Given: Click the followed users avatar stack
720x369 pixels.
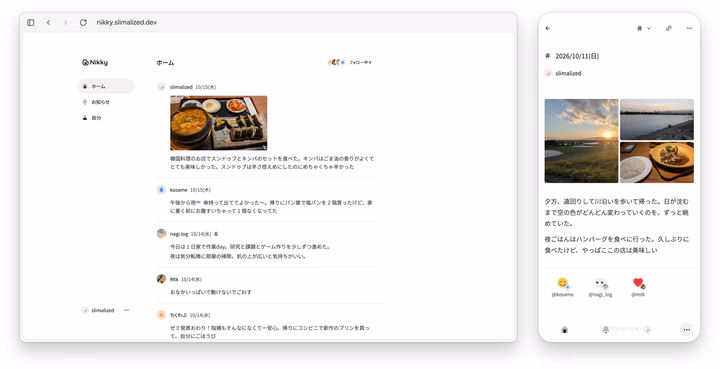Looking at the screenshot, I should 336,62.
